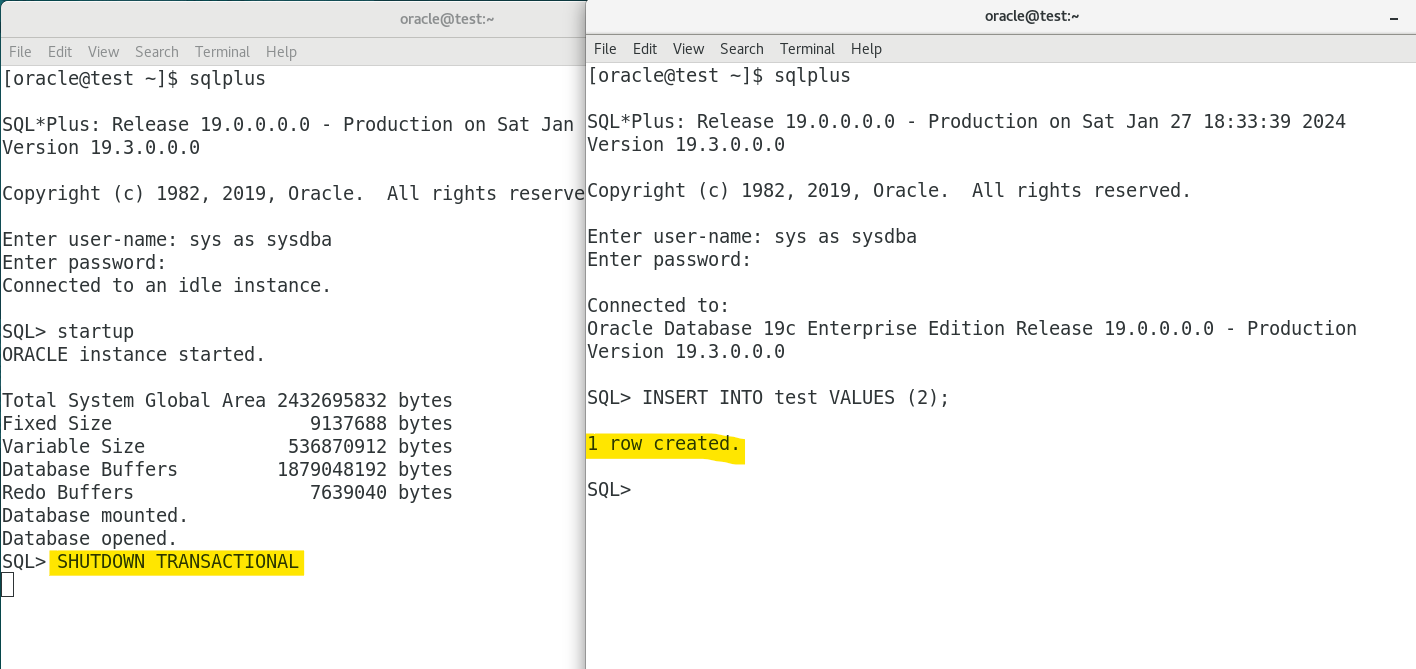Viewport: 1416px width, 669px height.
Task: Click 'Oracle Database 19c Enterprise Edition' line
Action: tap(972, 329)
